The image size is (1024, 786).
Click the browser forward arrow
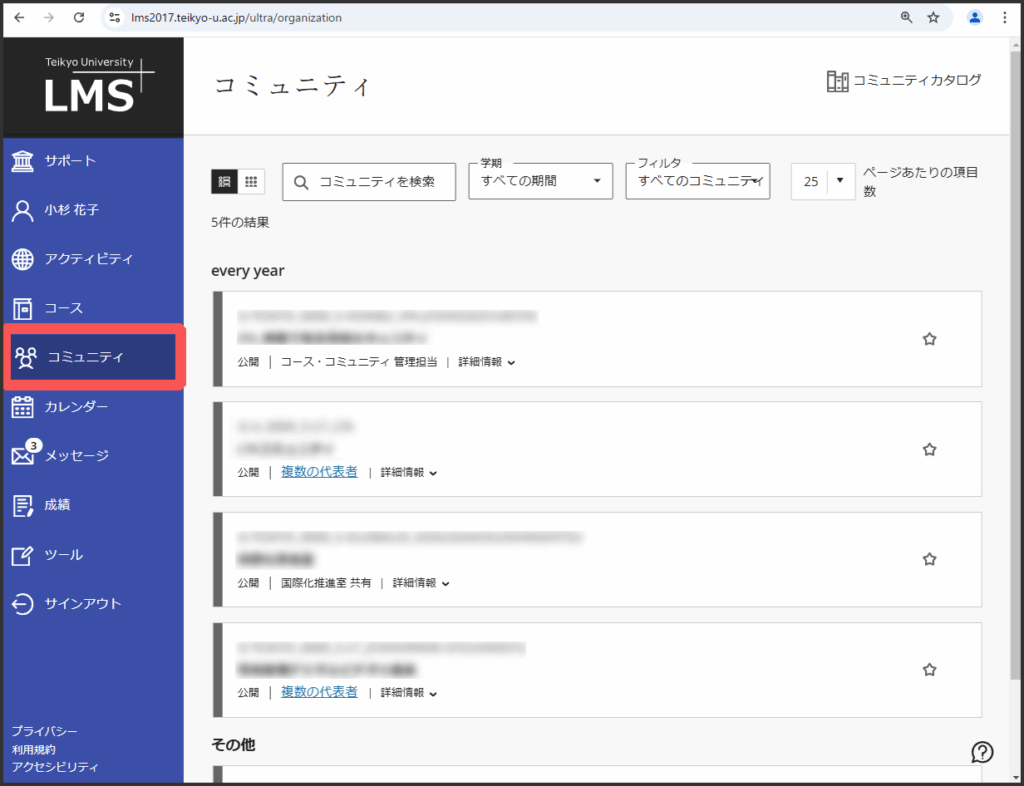coord(49,18)
